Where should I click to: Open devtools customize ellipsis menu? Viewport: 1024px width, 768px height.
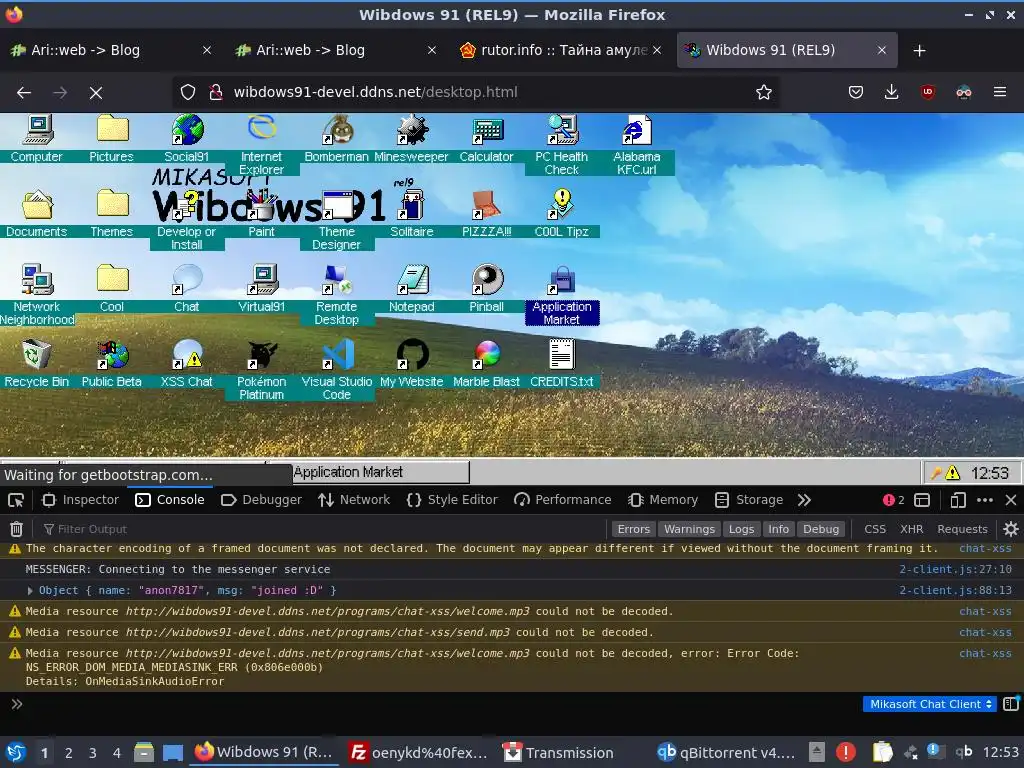pyautogui.click(x=985, y=500)
